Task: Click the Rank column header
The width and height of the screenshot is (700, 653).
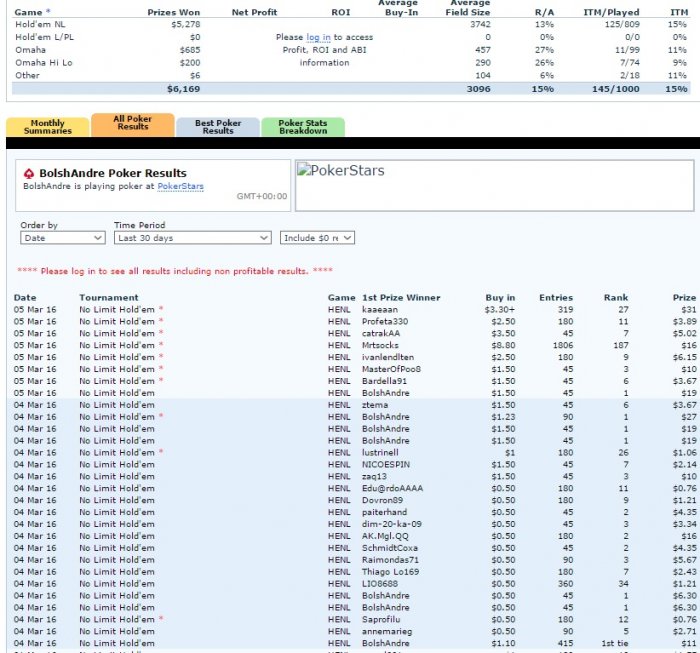Action: (x=615, y=297)
